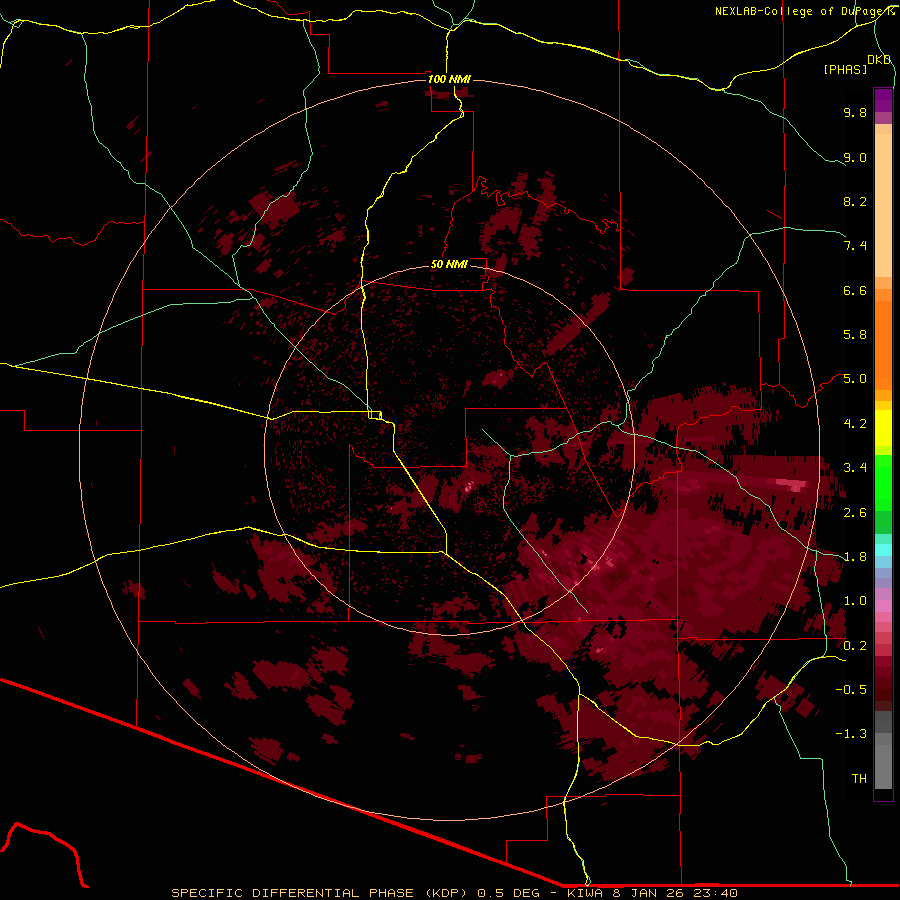
Task: Click the 9.0 value on the scale
Action: point(855,157)
